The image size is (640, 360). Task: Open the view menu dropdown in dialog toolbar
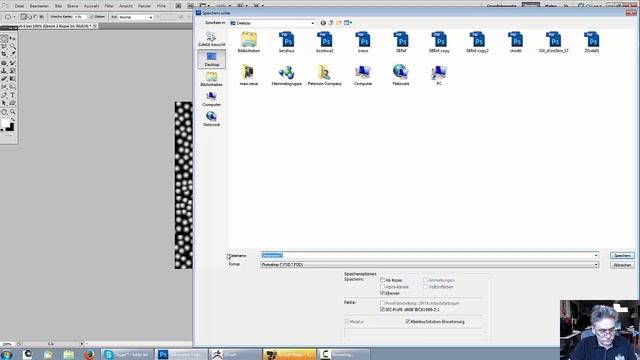[348, 23]
